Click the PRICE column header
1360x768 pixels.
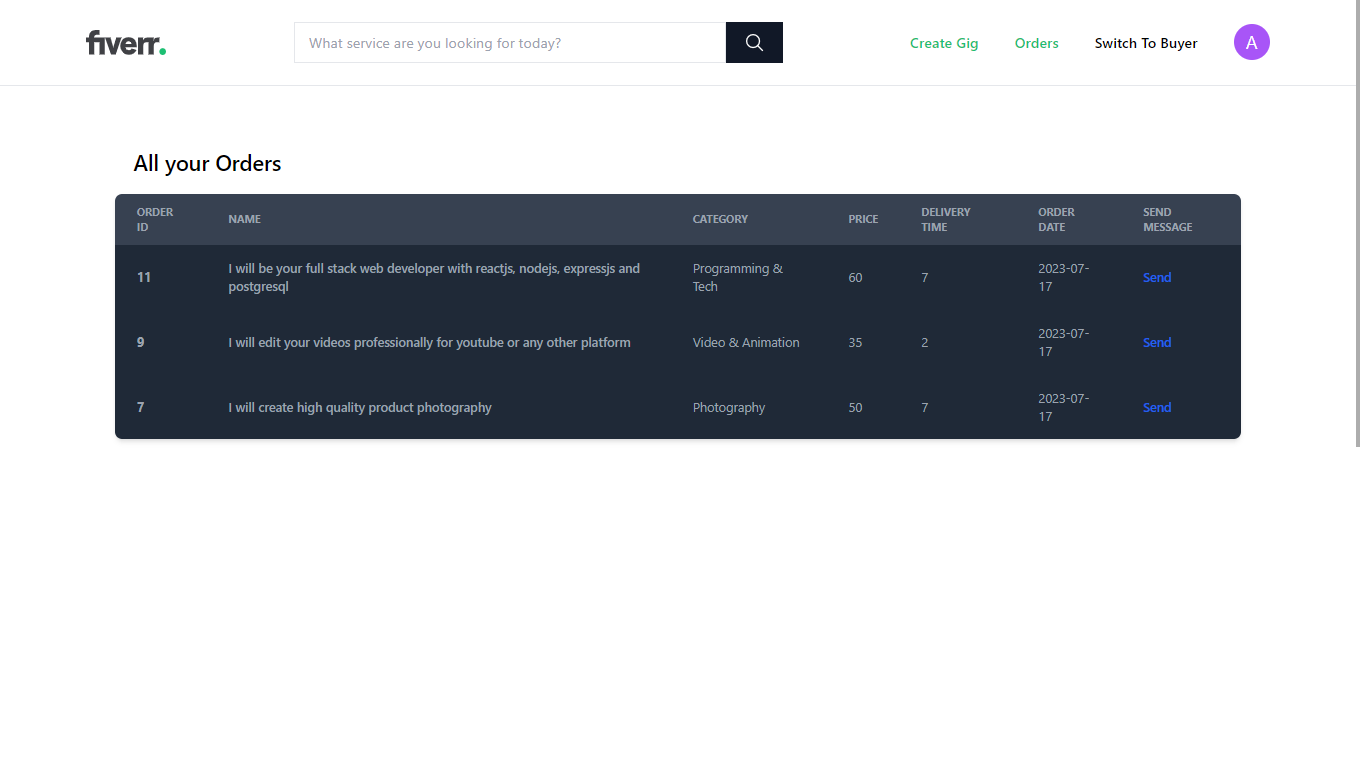coord(862,219)
